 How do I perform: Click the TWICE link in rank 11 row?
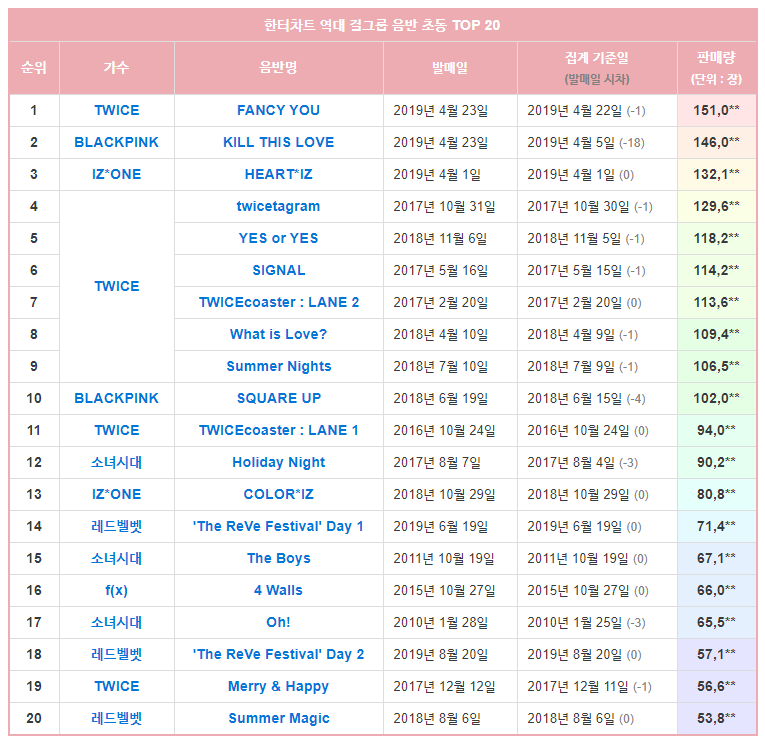tap(117, 430)
